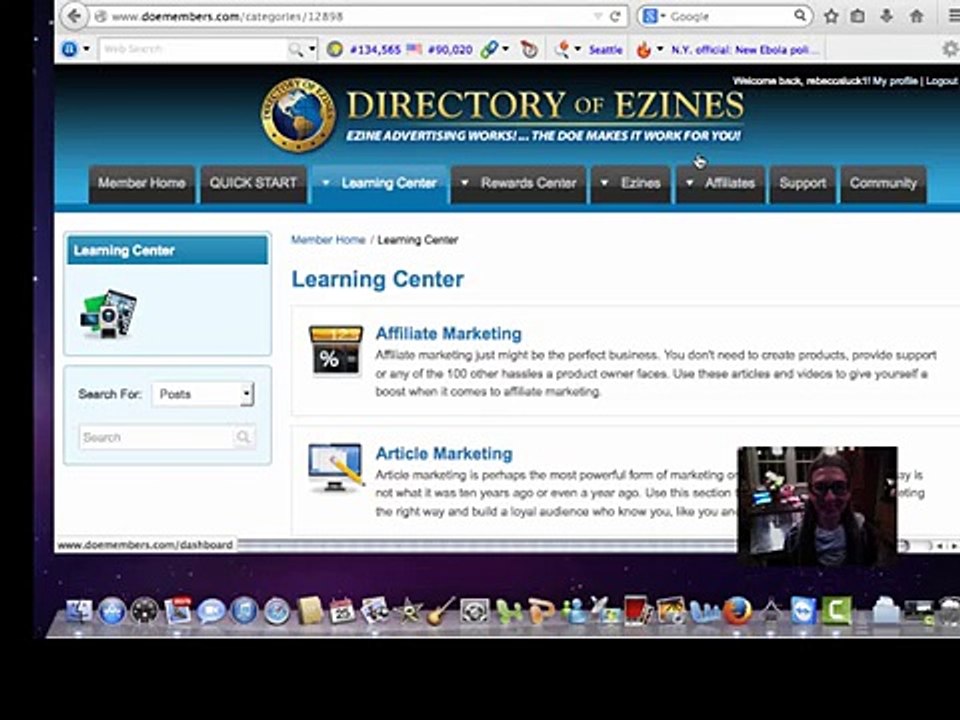Image resolution: width=960 pixels, height=720 pixels.
Task: Open Finder from the dock
Action: coord(78,611)
